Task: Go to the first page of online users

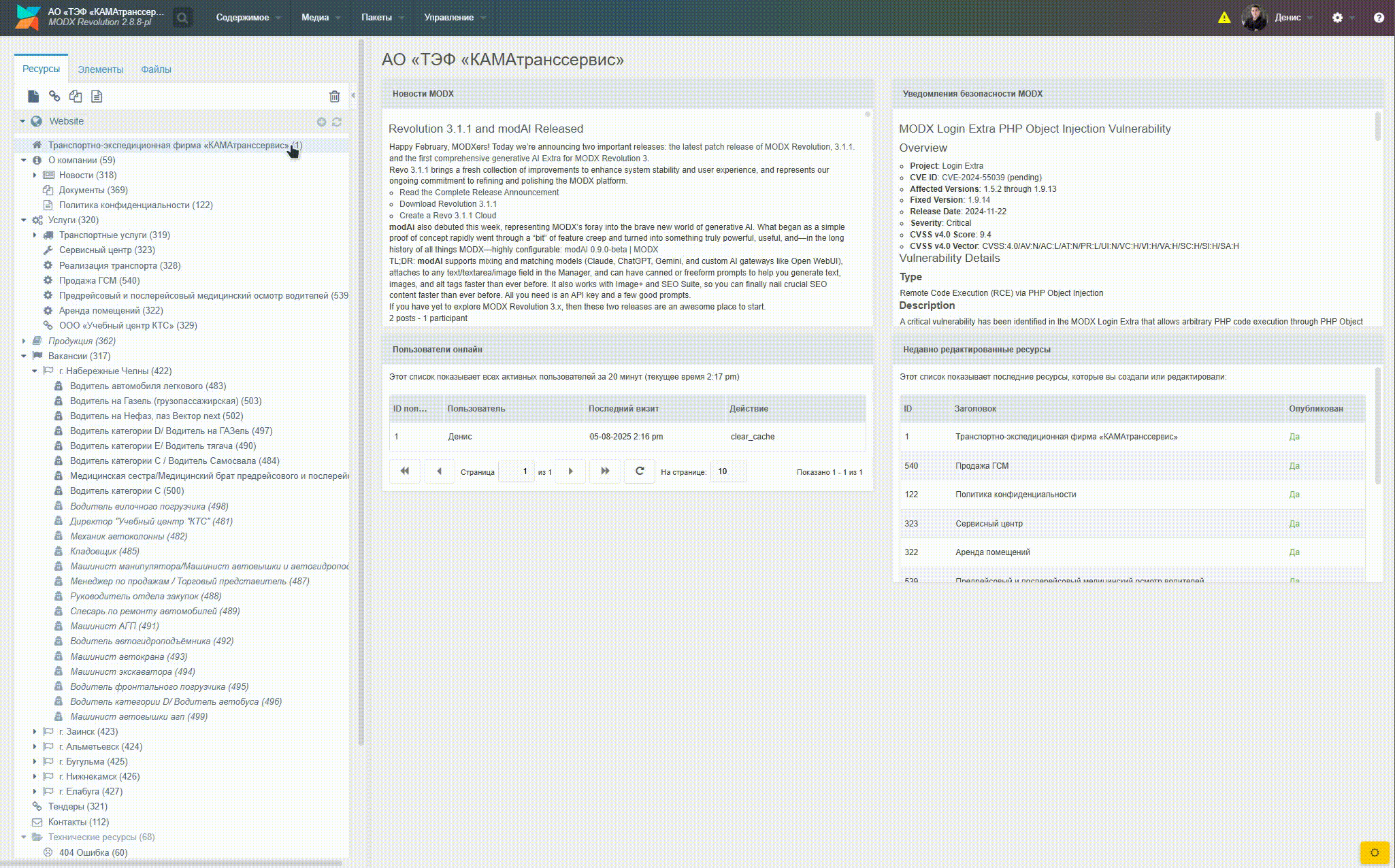Action: (405, 471)
